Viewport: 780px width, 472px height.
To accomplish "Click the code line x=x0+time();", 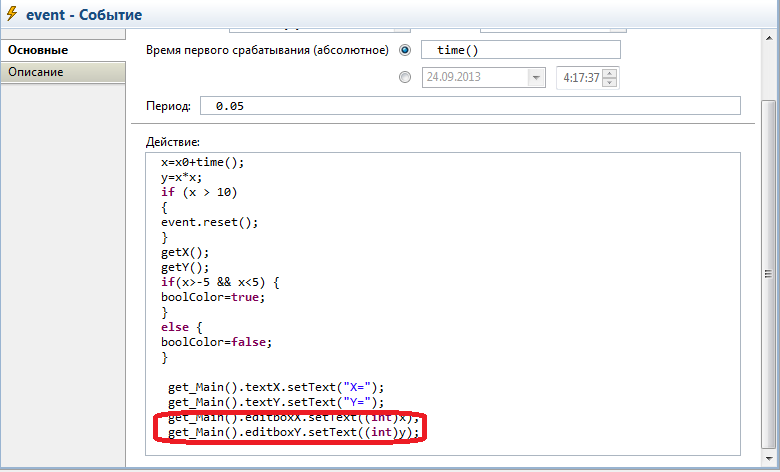I will (x=202, y=163).
